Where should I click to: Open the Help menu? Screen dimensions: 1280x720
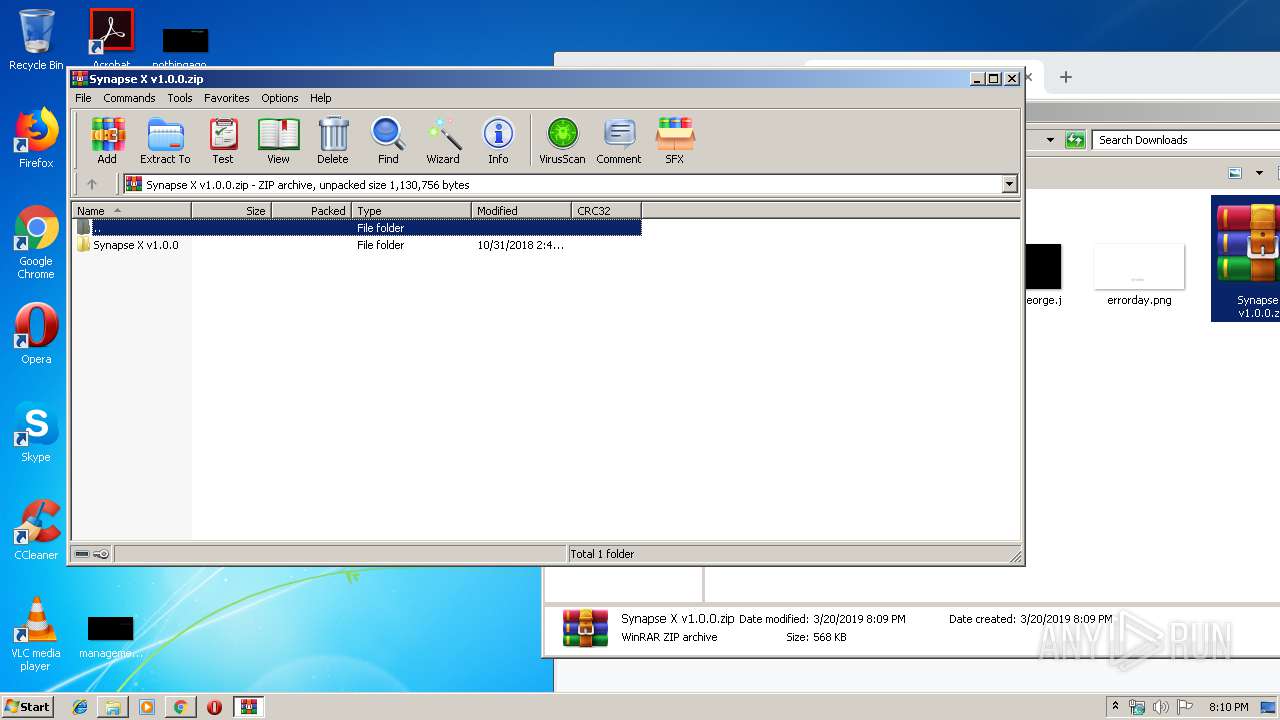(x=320, y=98)
